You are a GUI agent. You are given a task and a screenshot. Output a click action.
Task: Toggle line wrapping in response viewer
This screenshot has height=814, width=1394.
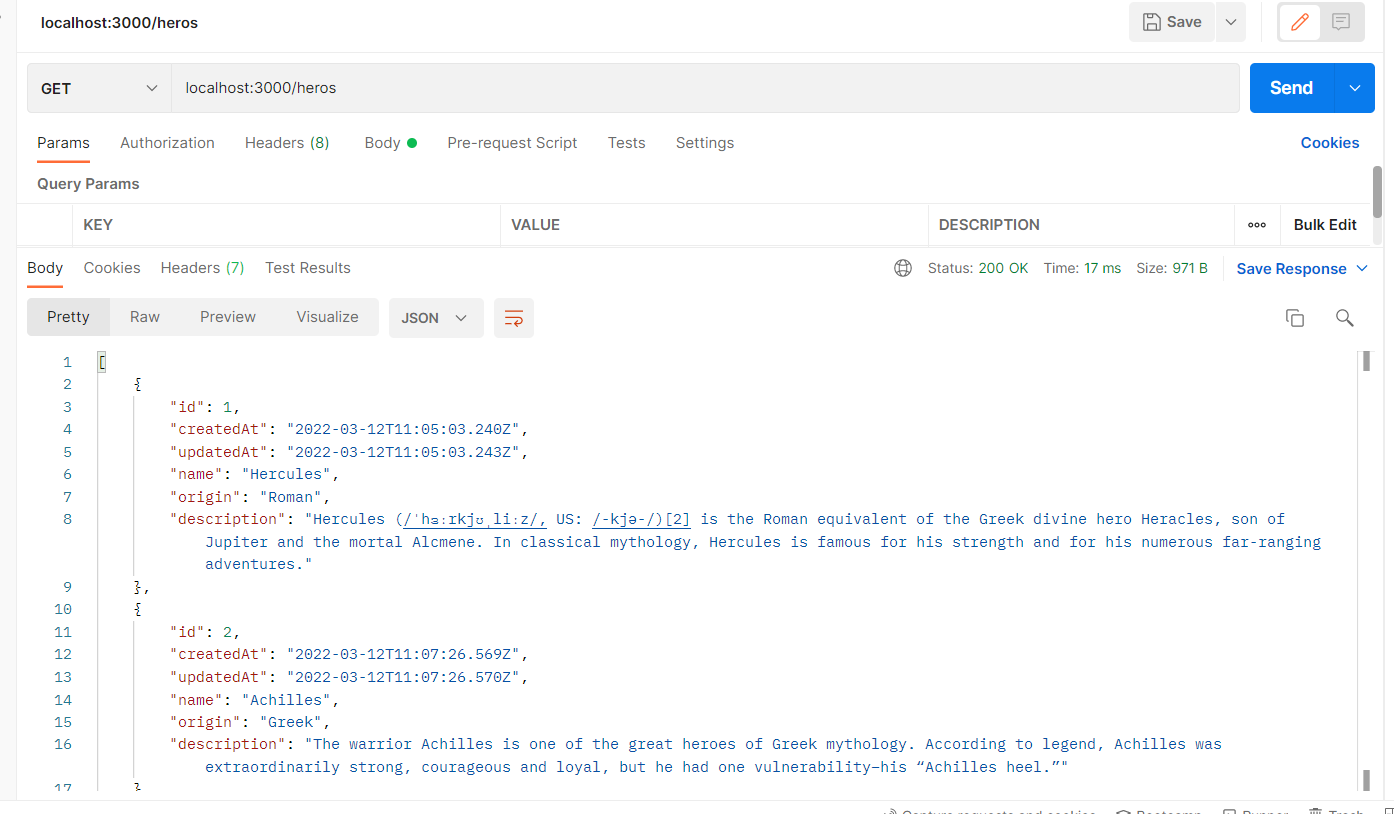(513, 317)
